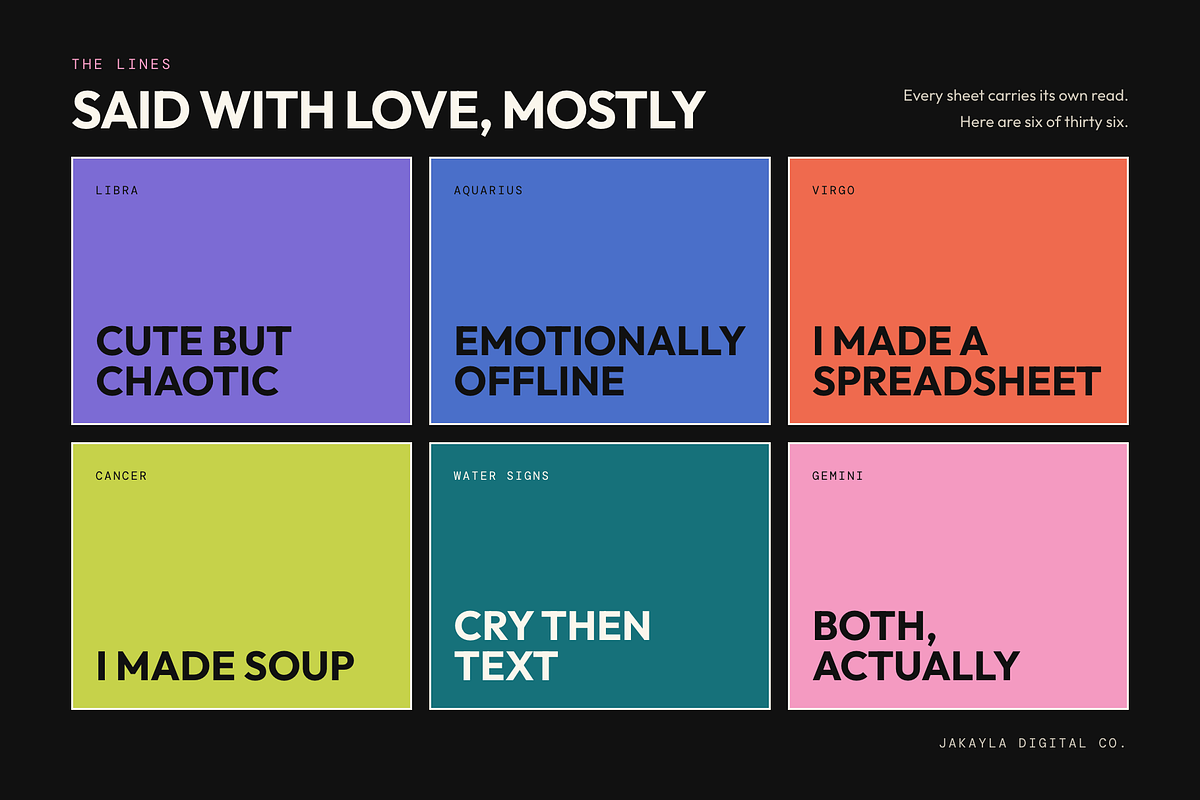Click 'Cry Then Text' white text
This screenshot has height=800, width=1200.
[x=552, y=646]
